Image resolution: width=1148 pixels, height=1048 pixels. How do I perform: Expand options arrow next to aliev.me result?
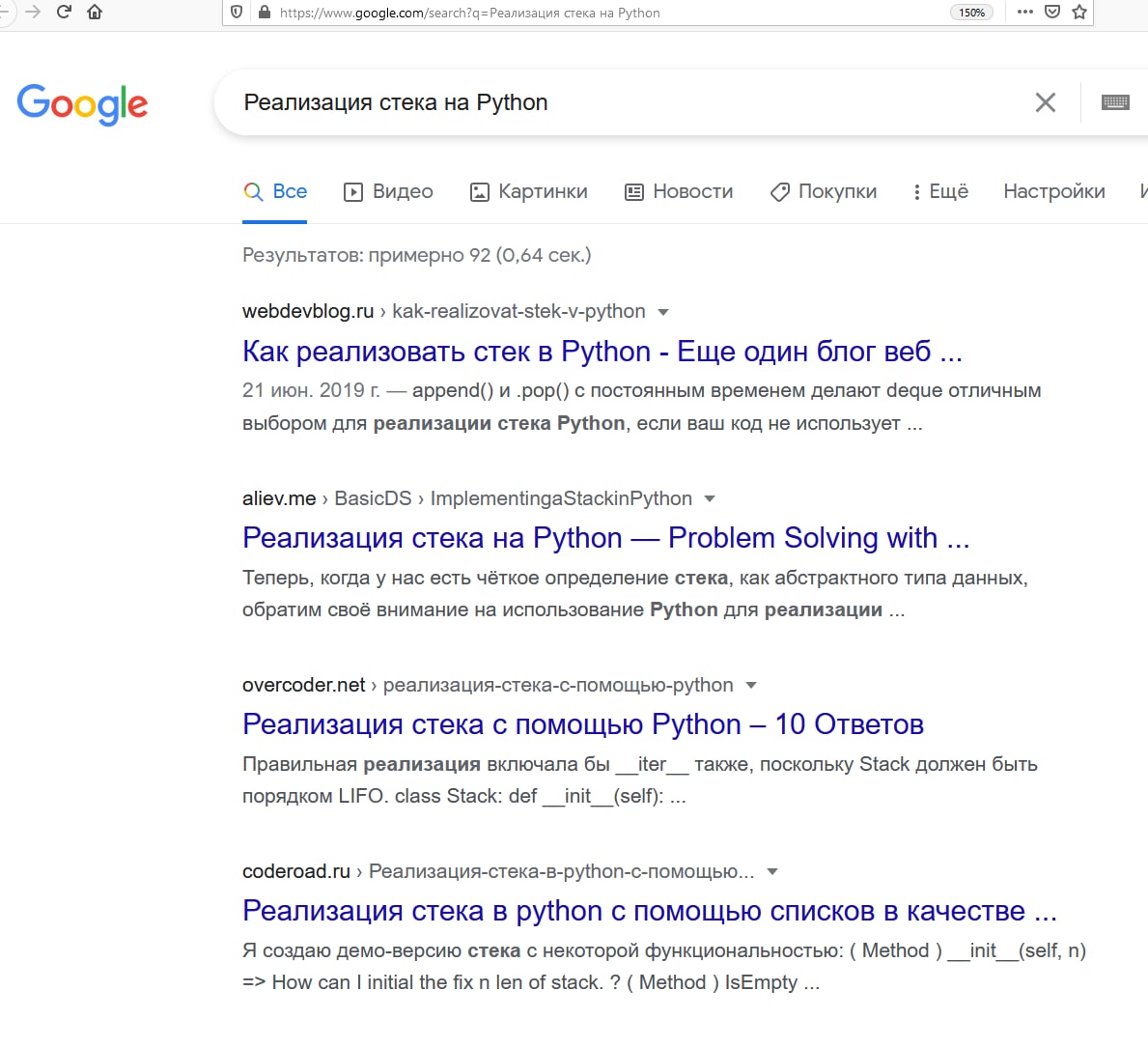[x=710, y=498]
